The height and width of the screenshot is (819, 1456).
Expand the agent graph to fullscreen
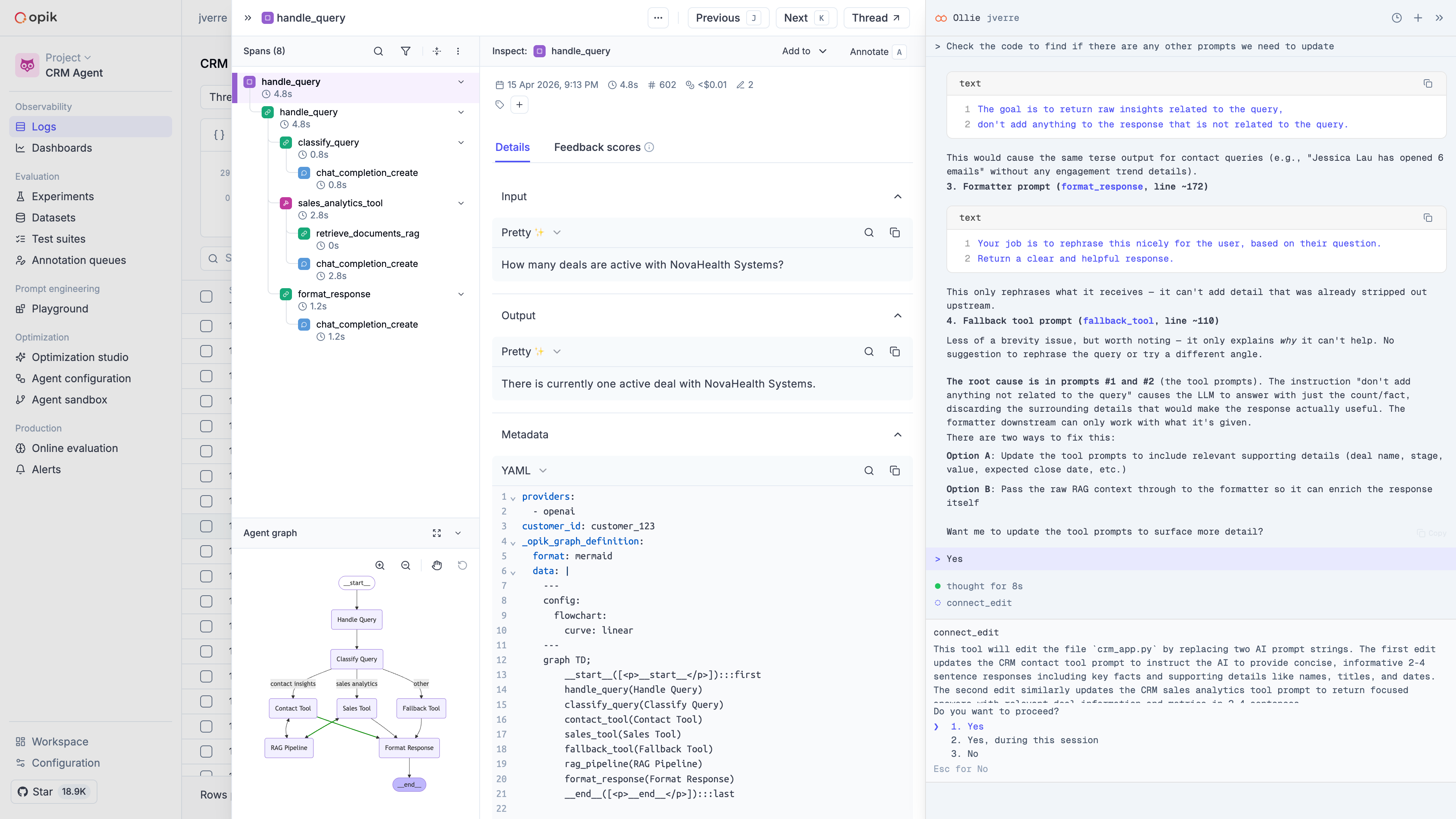coord(436,533)
